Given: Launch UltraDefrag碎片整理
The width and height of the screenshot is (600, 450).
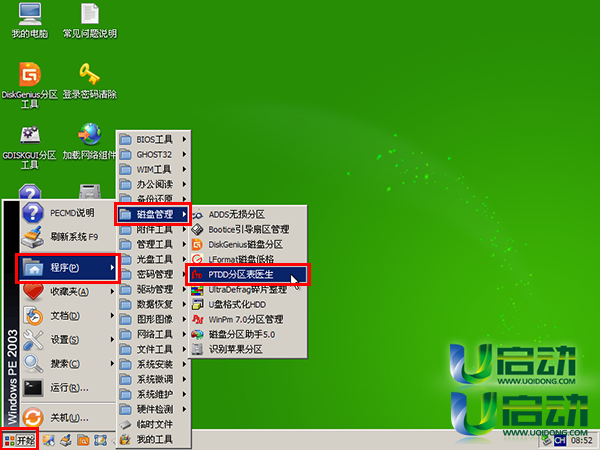Looking at the screenshot, I should click(x=248, y=290).
